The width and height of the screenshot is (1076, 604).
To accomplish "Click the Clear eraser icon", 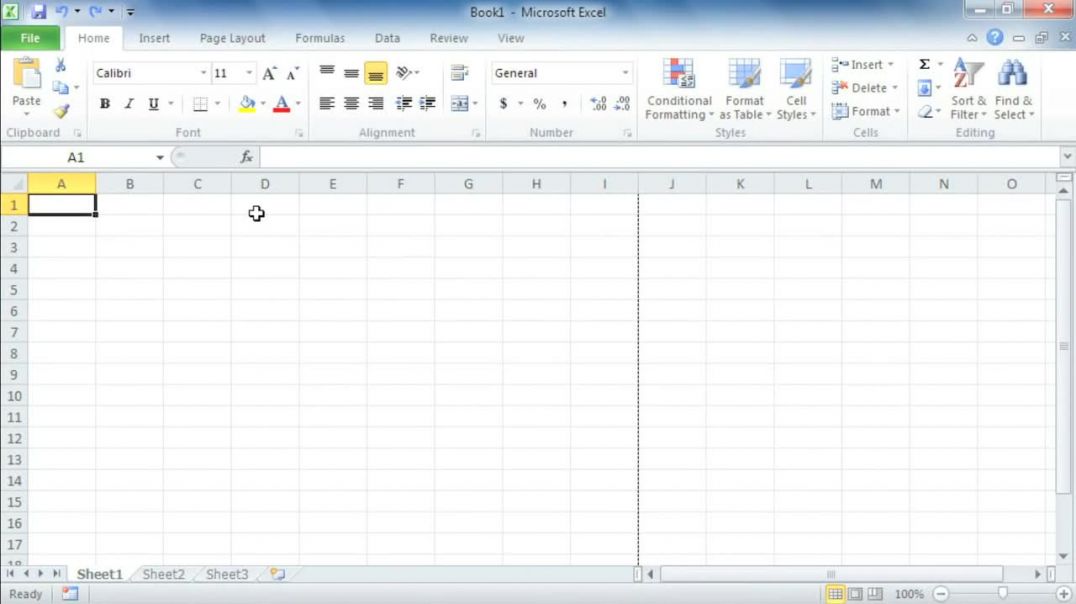I will pyautogui.click(x=925, y=111).
